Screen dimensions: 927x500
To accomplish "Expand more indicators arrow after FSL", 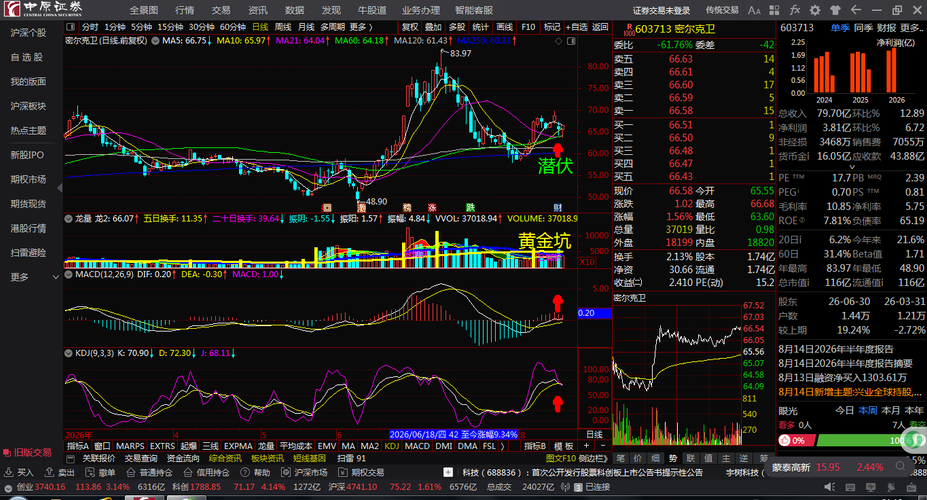I will 503,446.
